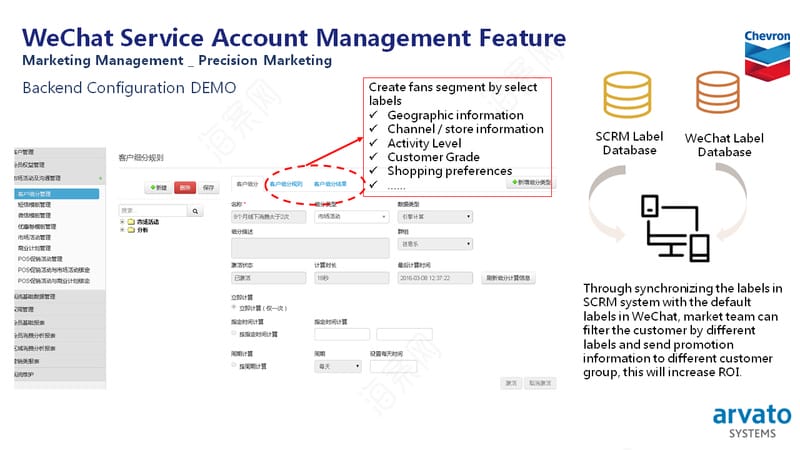Click the 'WeChat Label Database' caption
The height and width of the screenshot is (450, 800).
pyautogui.click(x=724, y=145)
